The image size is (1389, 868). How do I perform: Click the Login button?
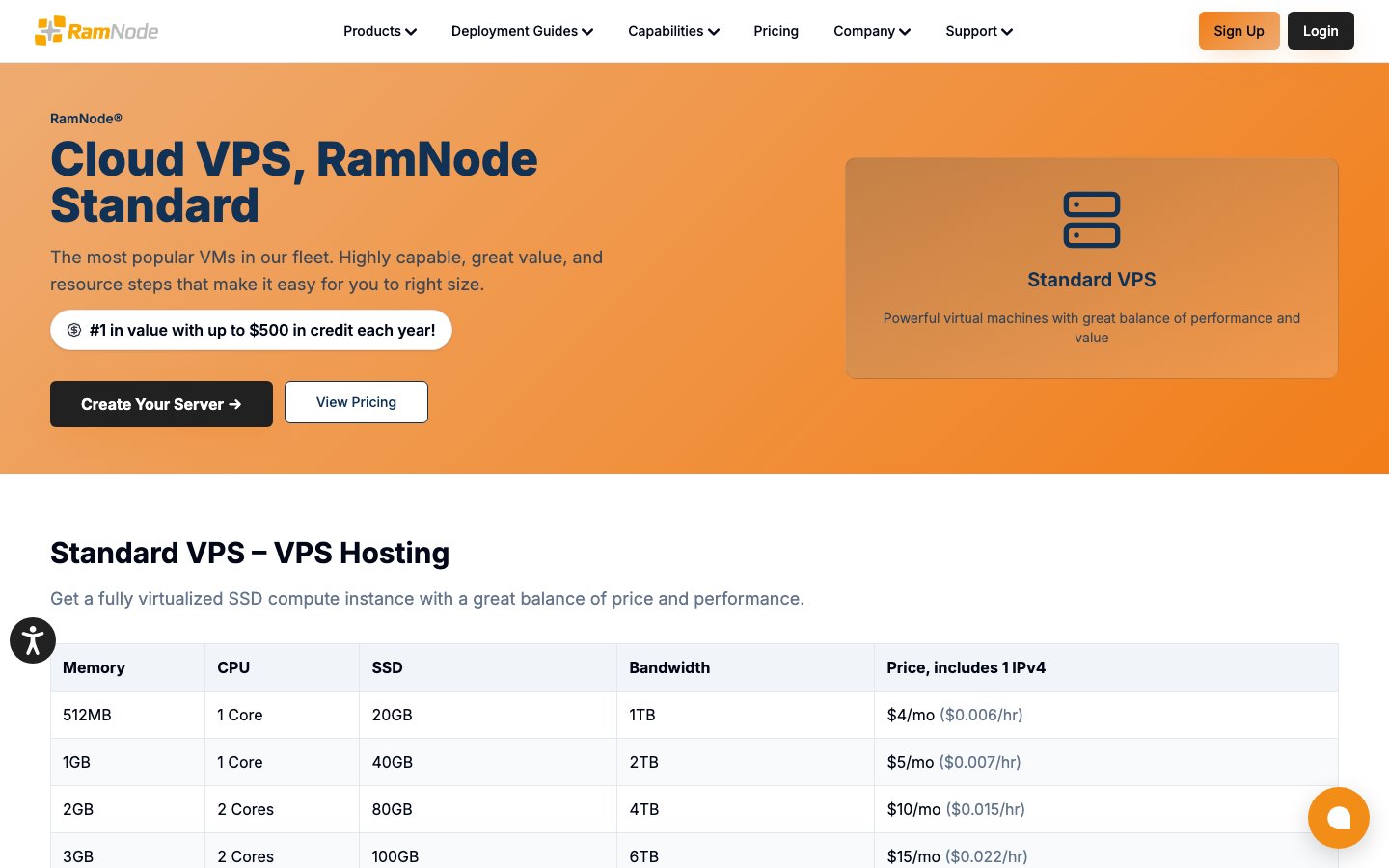click(x=1321, y=31)
